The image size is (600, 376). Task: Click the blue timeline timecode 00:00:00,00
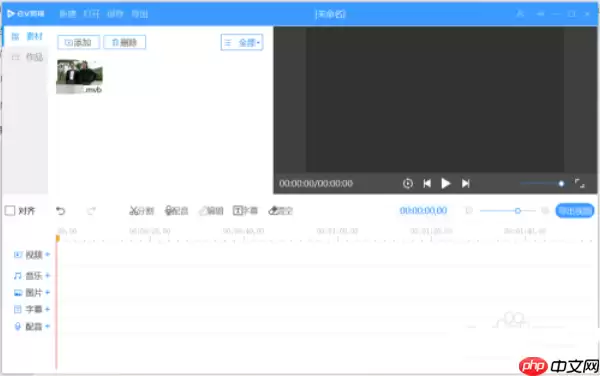423,211
